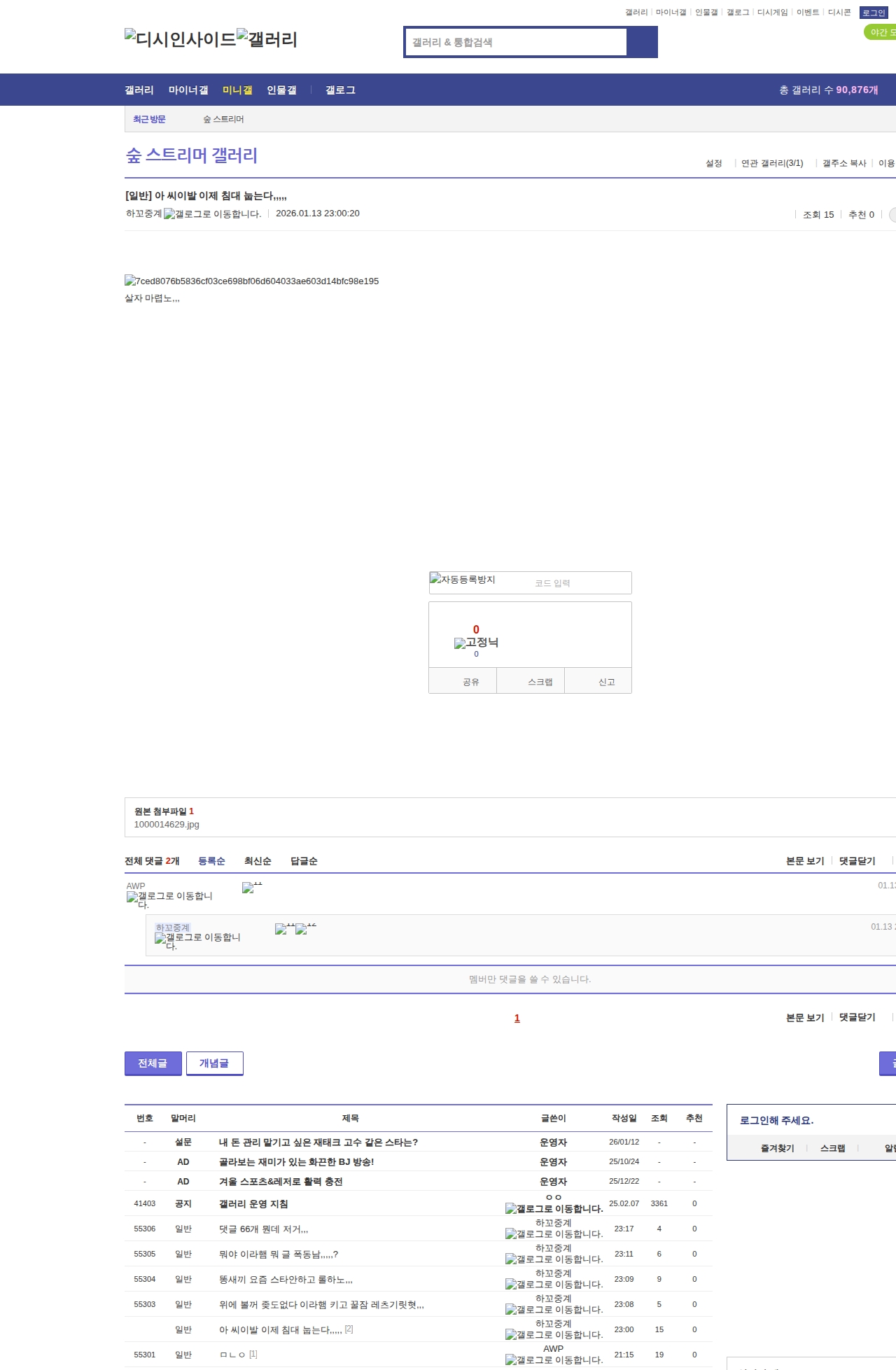Collapse comments with upper 댓글닫기
This screenshot has height=1370, width=896.
857,861
